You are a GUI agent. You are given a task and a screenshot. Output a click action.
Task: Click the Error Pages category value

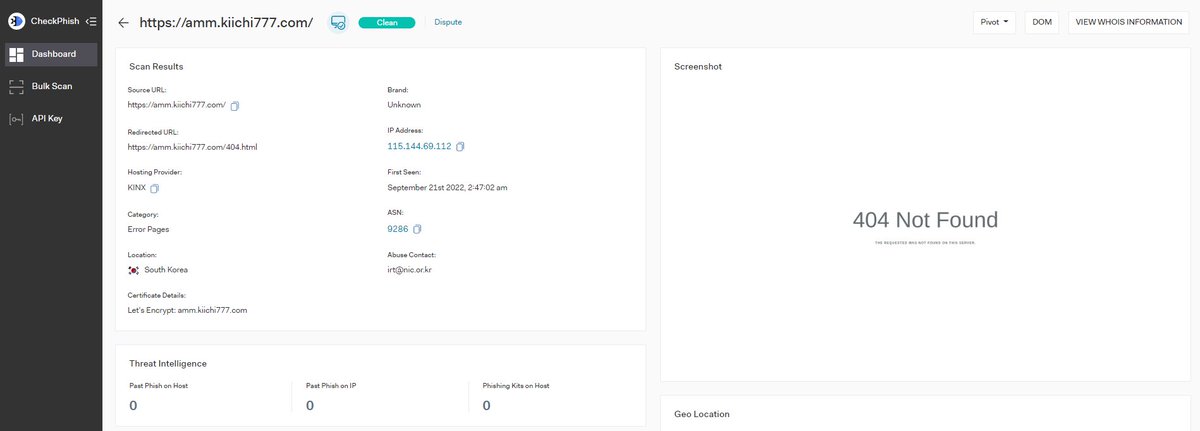150,229
